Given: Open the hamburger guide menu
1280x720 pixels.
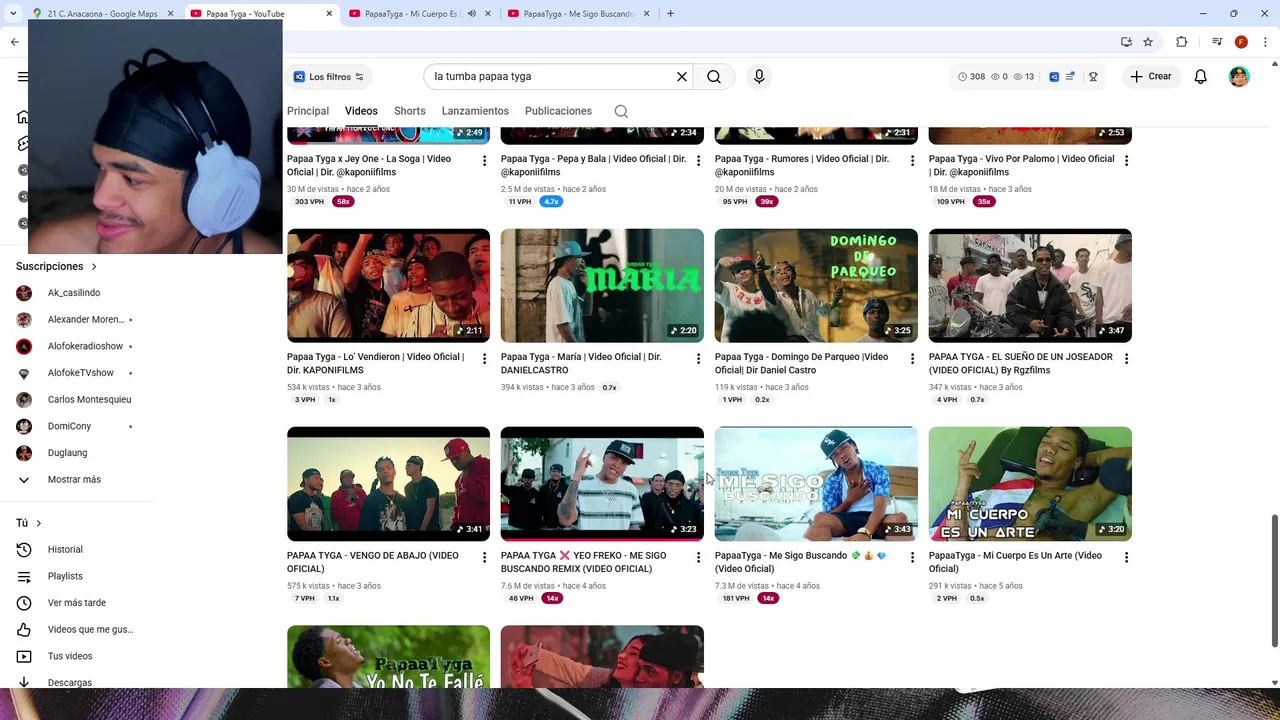Looking at the screenshot, I should (22, 77).
